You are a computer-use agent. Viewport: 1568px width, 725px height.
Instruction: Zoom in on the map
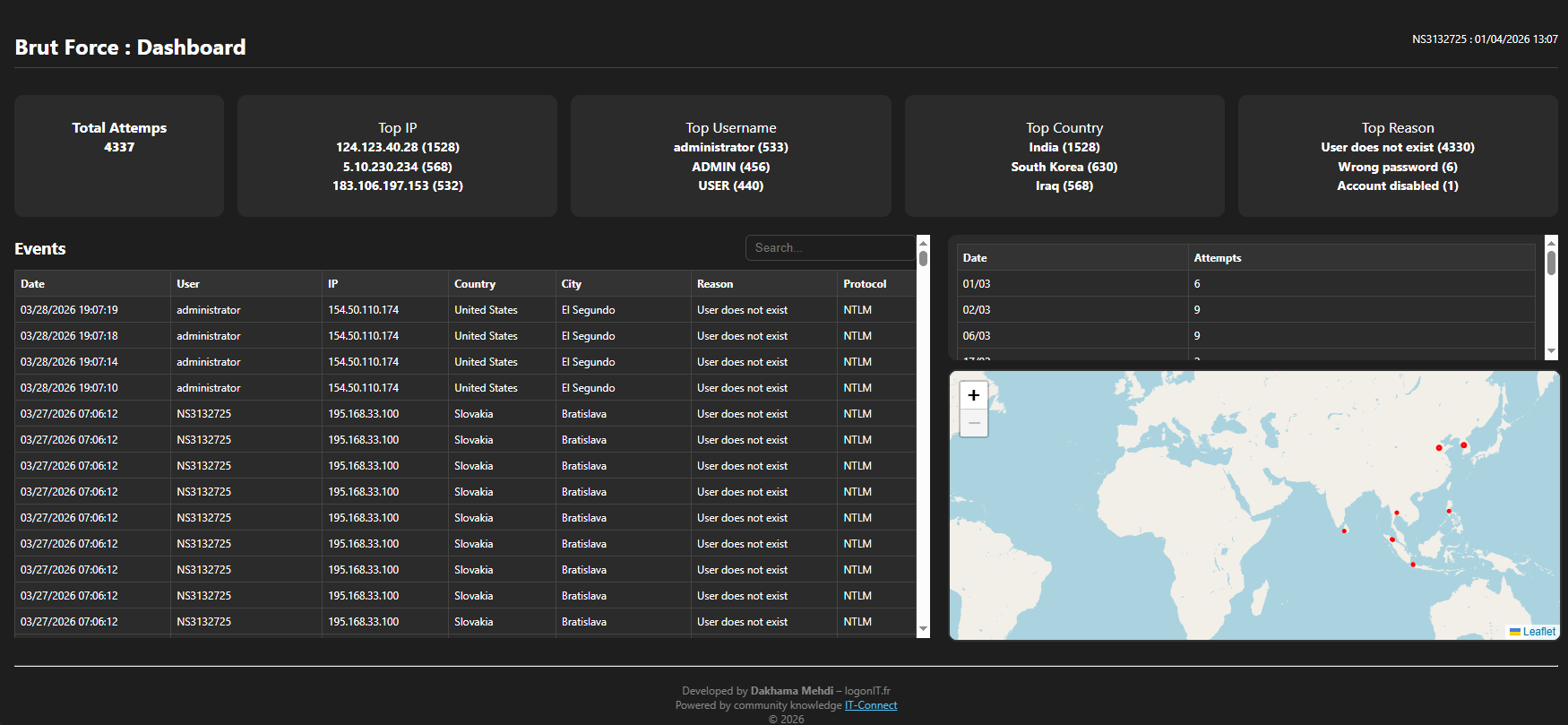point(973,395)
